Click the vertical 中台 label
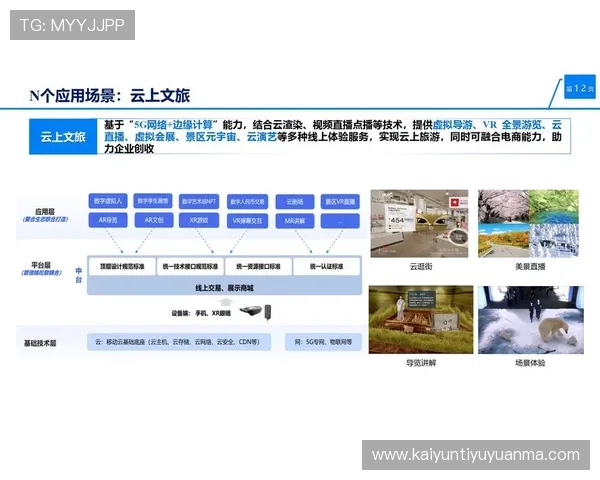Screen dimensions: 600x480 (78, 275)
